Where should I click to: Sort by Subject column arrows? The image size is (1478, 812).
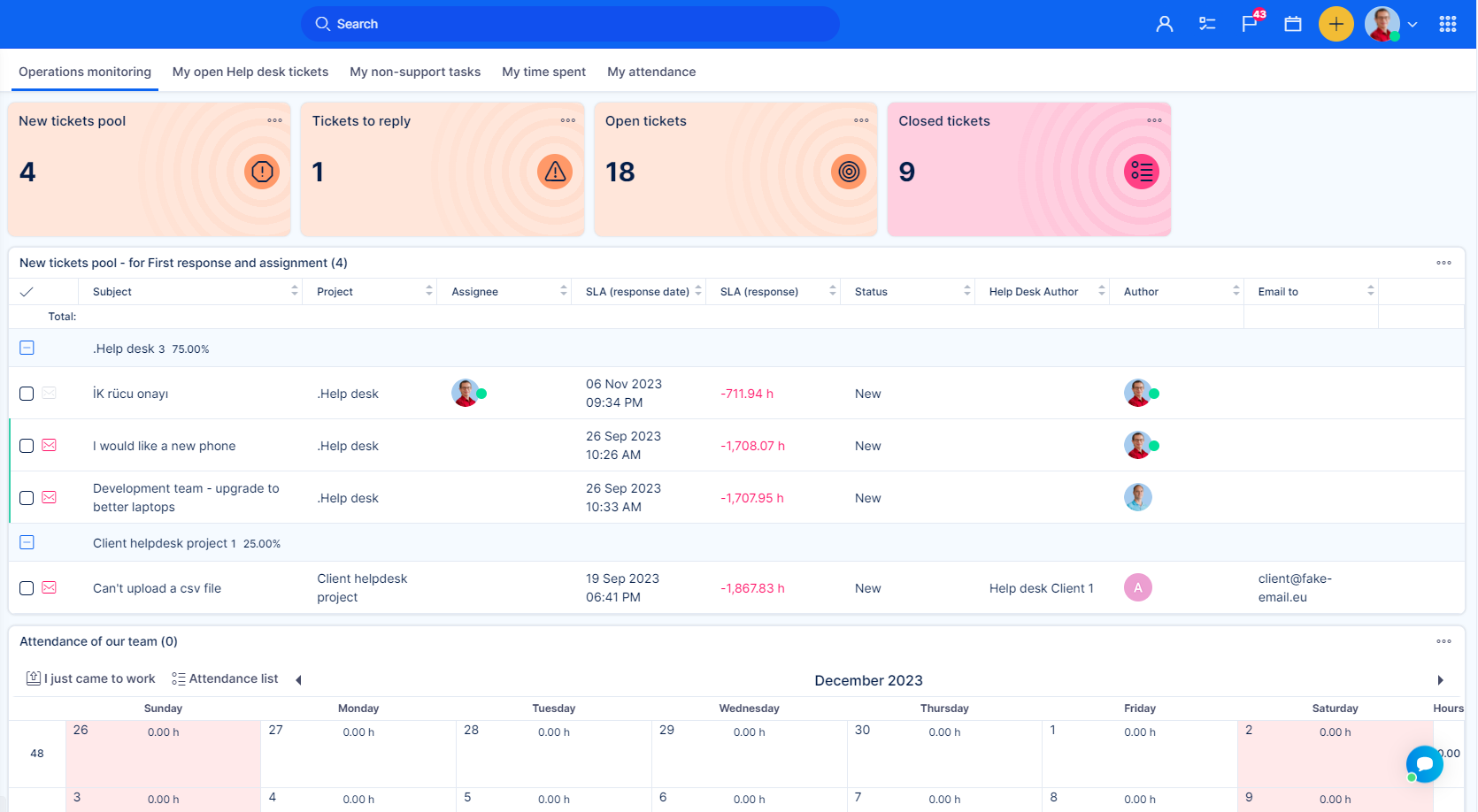pos(295,291)
